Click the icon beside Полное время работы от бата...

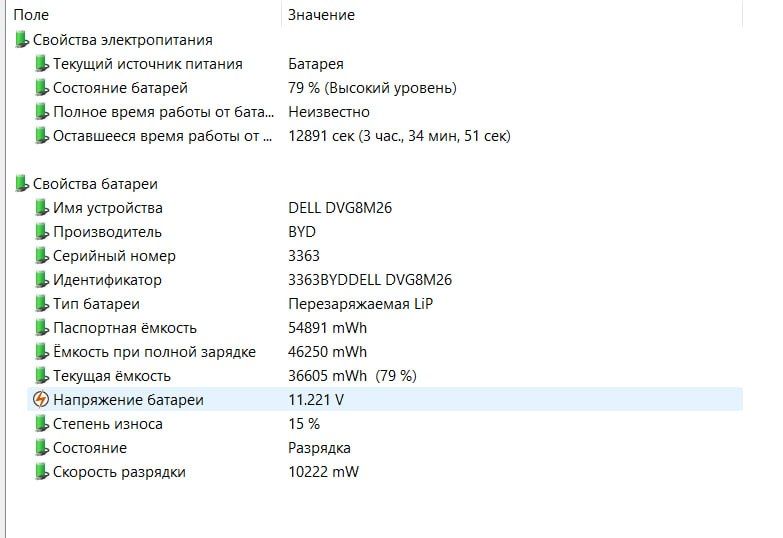41,112
